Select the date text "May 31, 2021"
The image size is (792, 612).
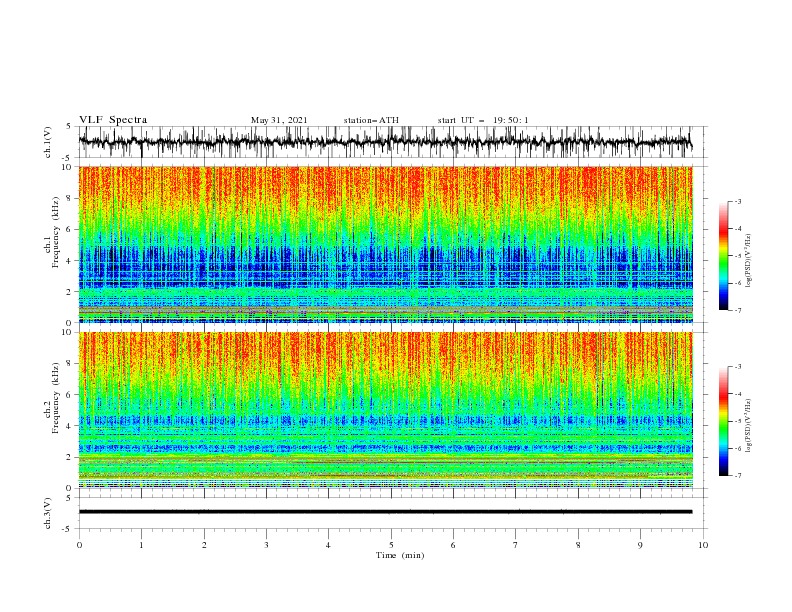click(279, 120)
